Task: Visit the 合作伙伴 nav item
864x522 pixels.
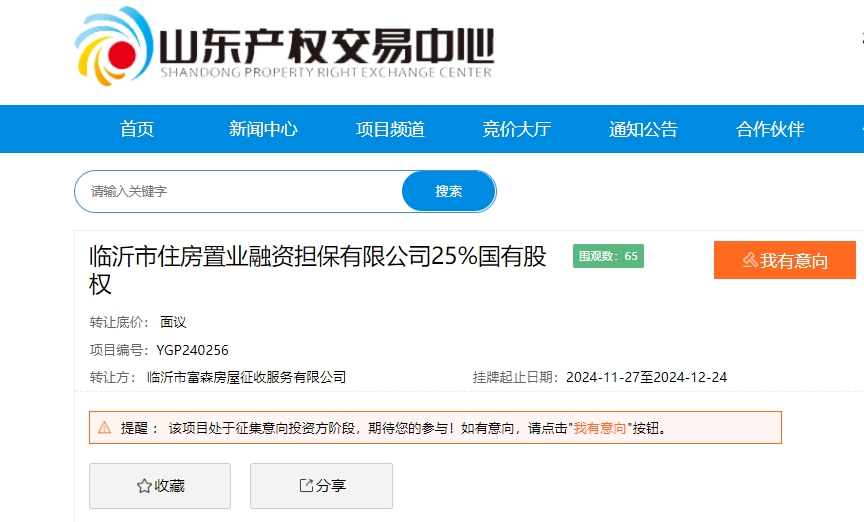Action: tap(770, 129)
